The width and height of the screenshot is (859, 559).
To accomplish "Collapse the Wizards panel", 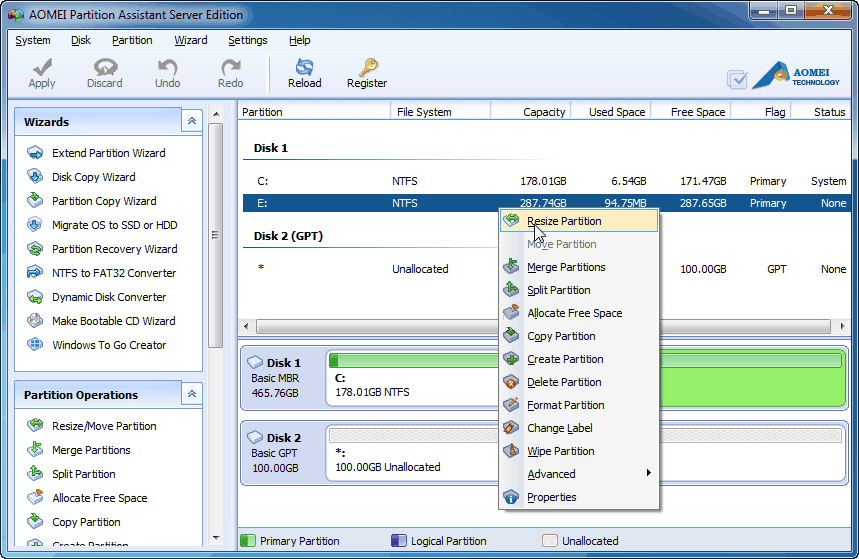I will point(191,121).
